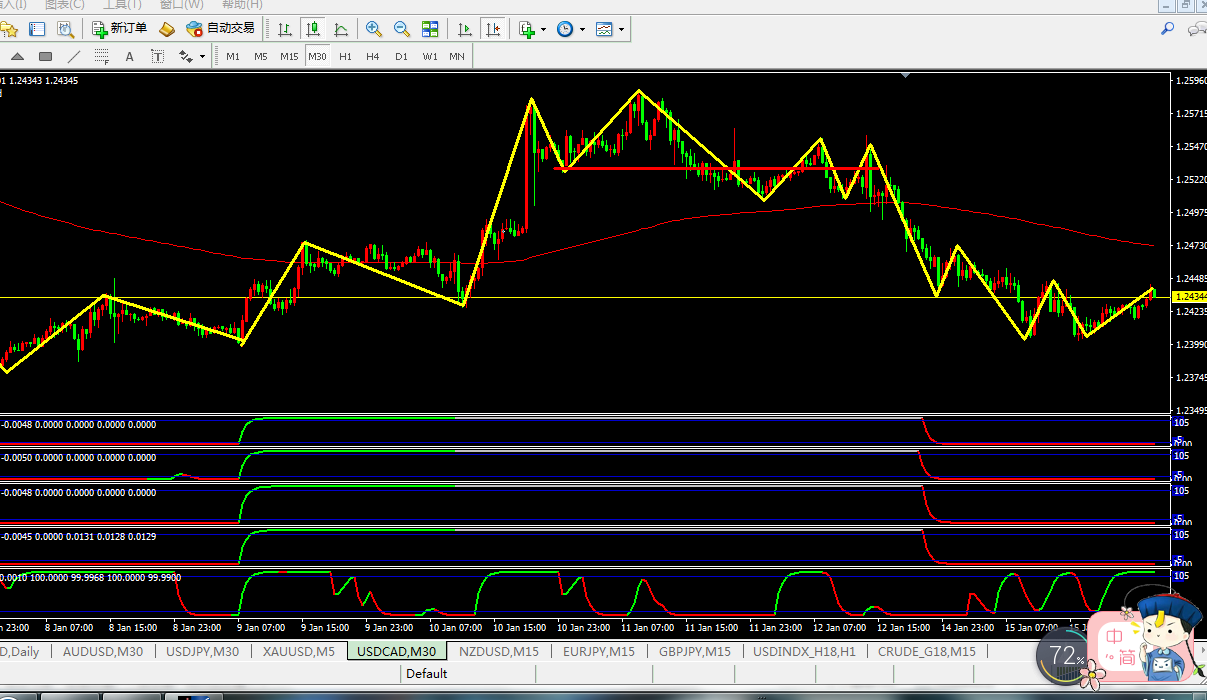Click the red horizontal line on chart
Image resolution: width=1207 pixels, height=700 pixels.
pos(717,168)
